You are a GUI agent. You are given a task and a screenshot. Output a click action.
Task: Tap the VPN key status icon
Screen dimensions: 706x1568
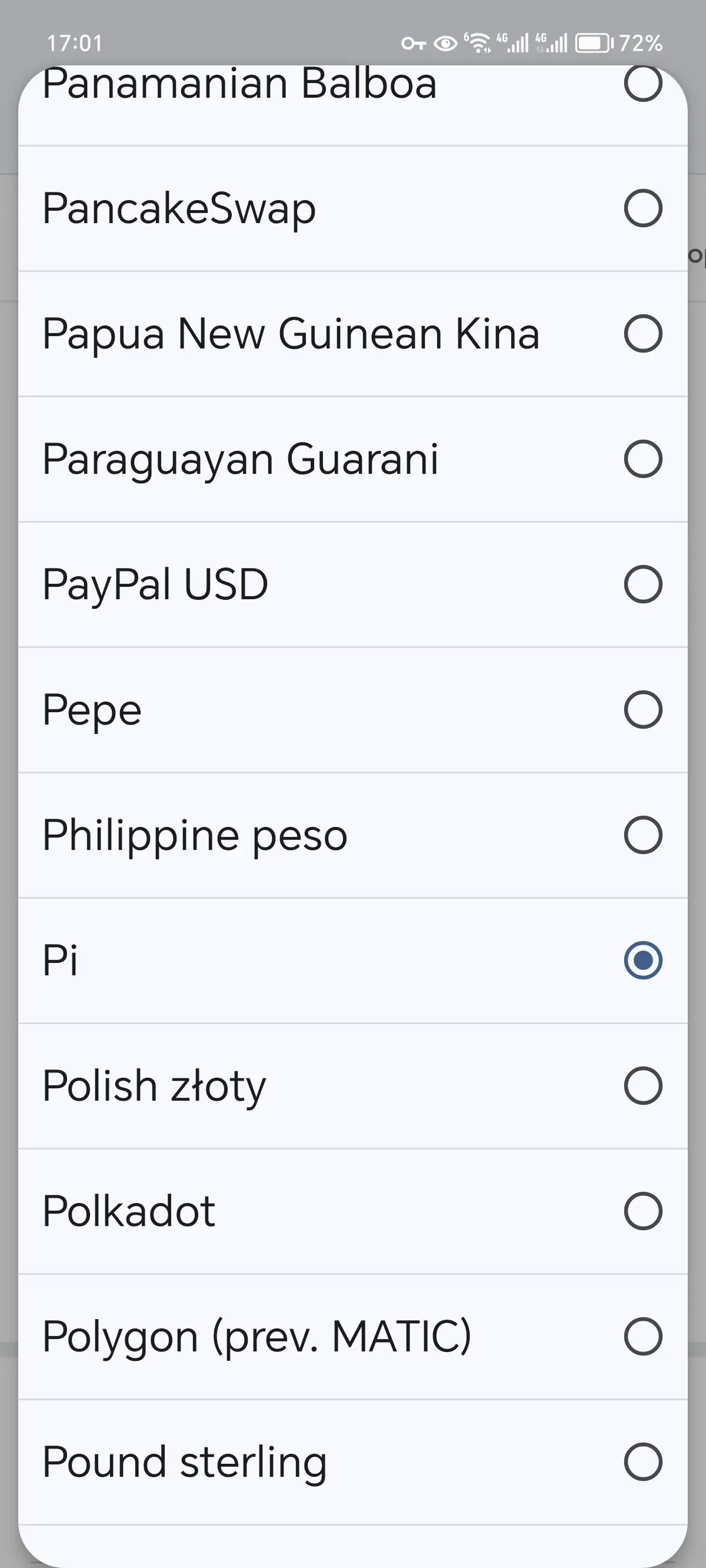413,43
